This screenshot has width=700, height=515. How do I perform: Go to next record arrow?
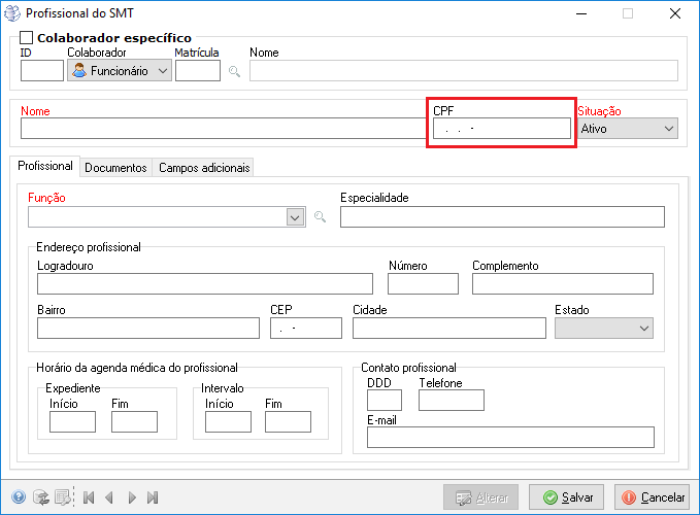coord(132,497)
